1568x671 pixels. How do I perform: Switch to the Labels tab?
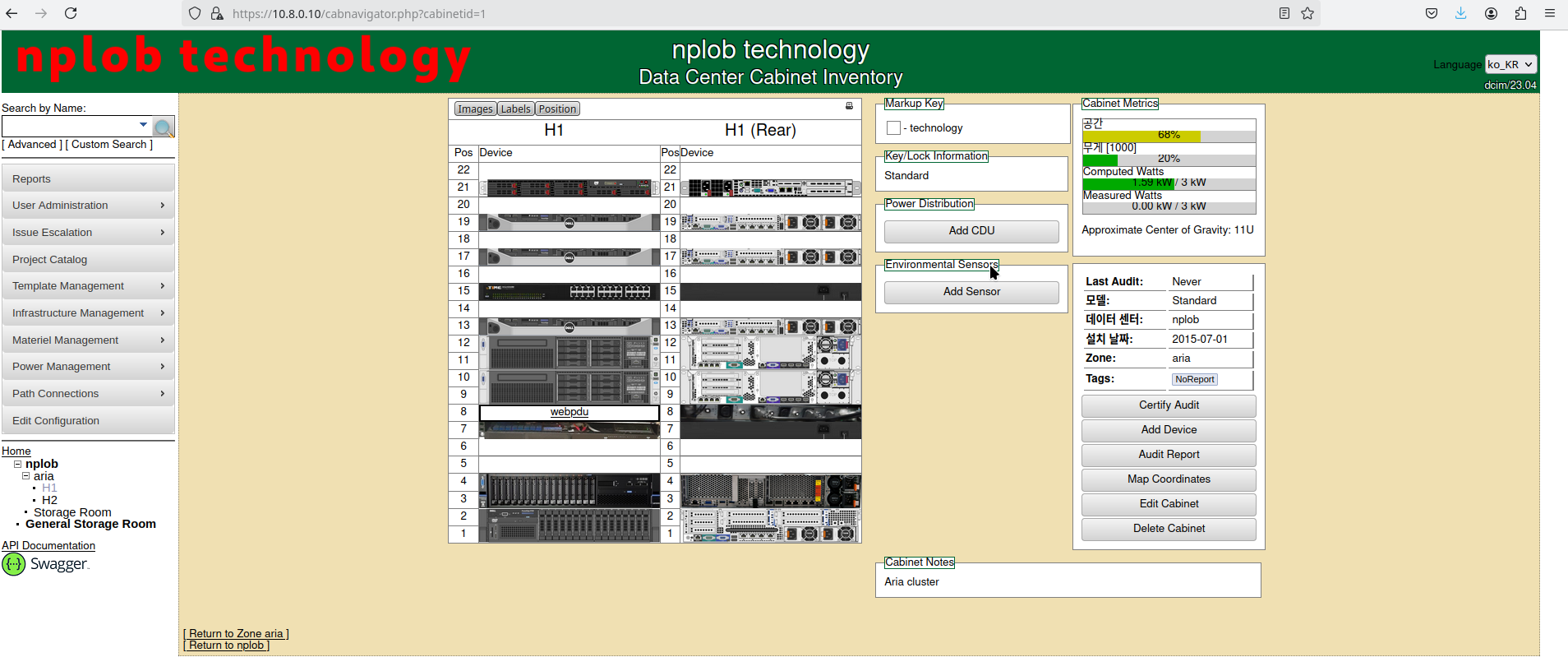tap(516, 109)
